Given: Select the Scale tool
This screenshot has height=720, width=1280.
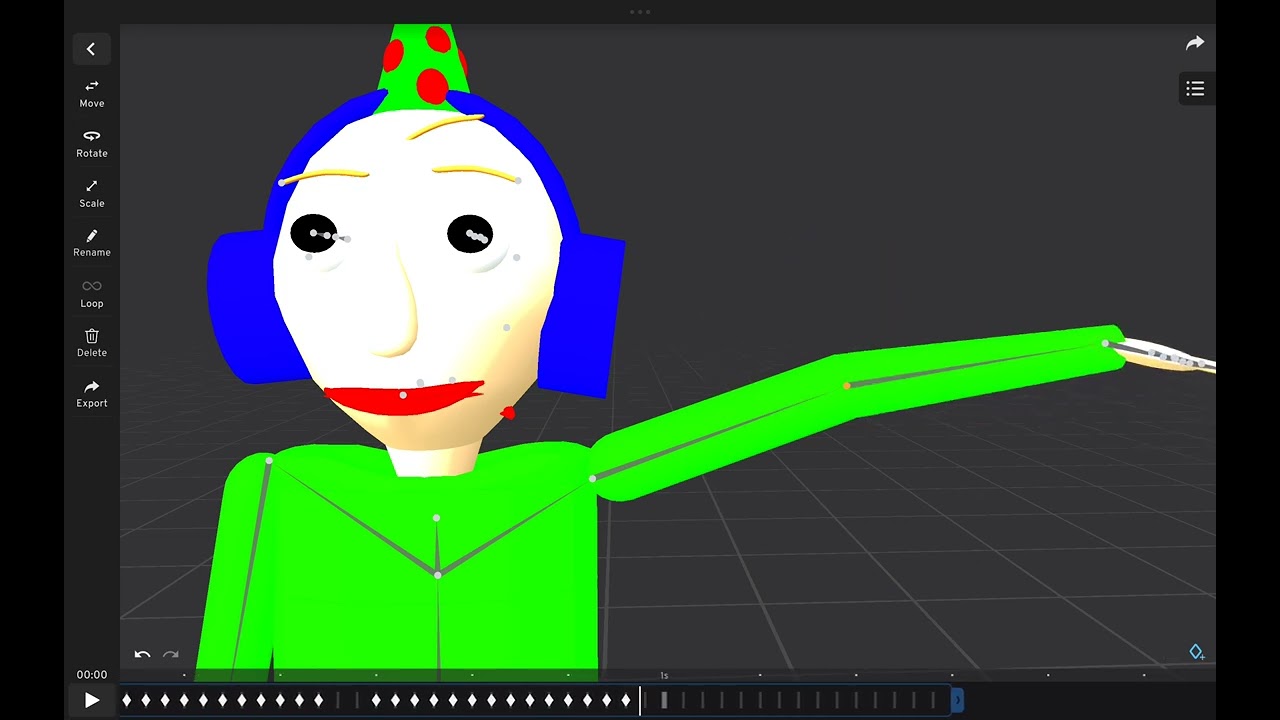Looking at the screenshot, I should point(92,194).
